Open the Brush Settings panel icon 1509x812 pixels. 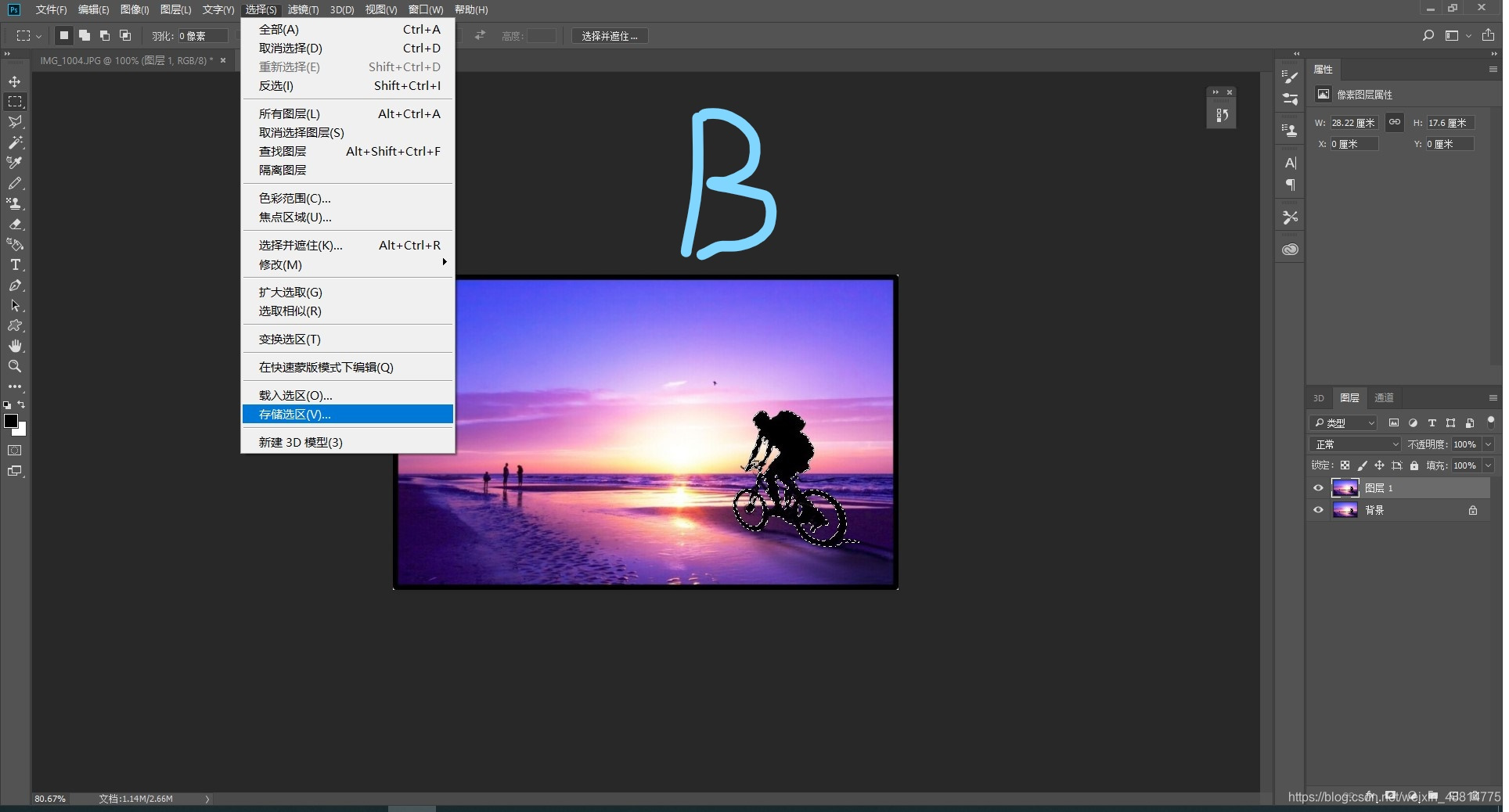[1290, 76]
